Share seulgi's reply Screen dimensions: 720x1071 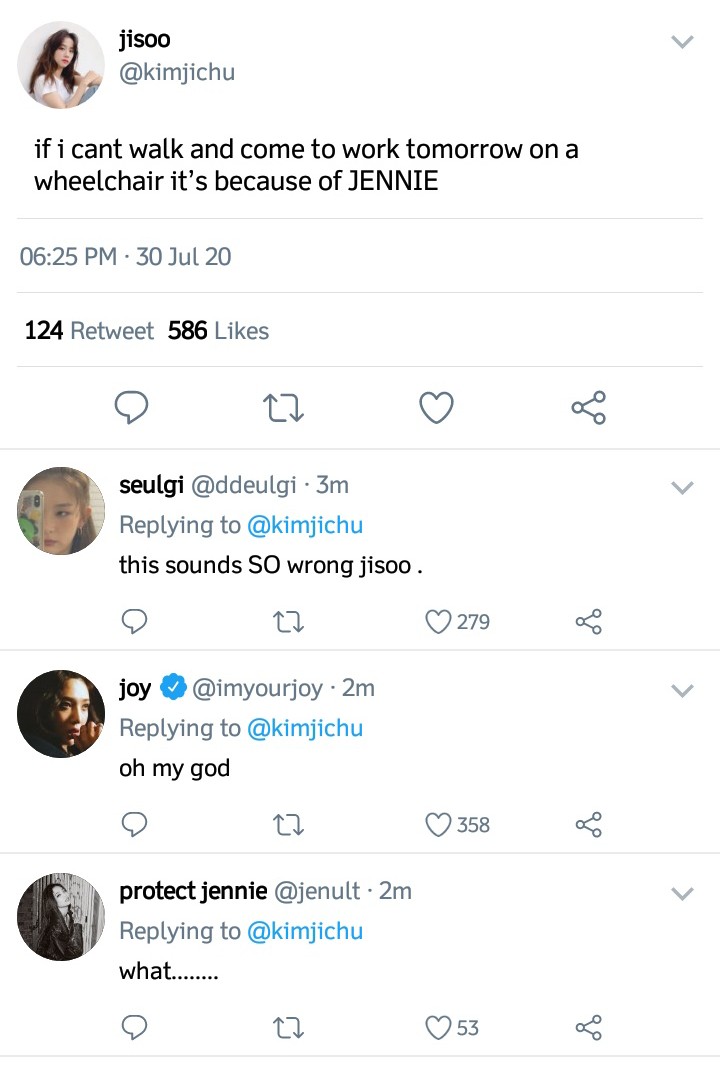point(589,622)
